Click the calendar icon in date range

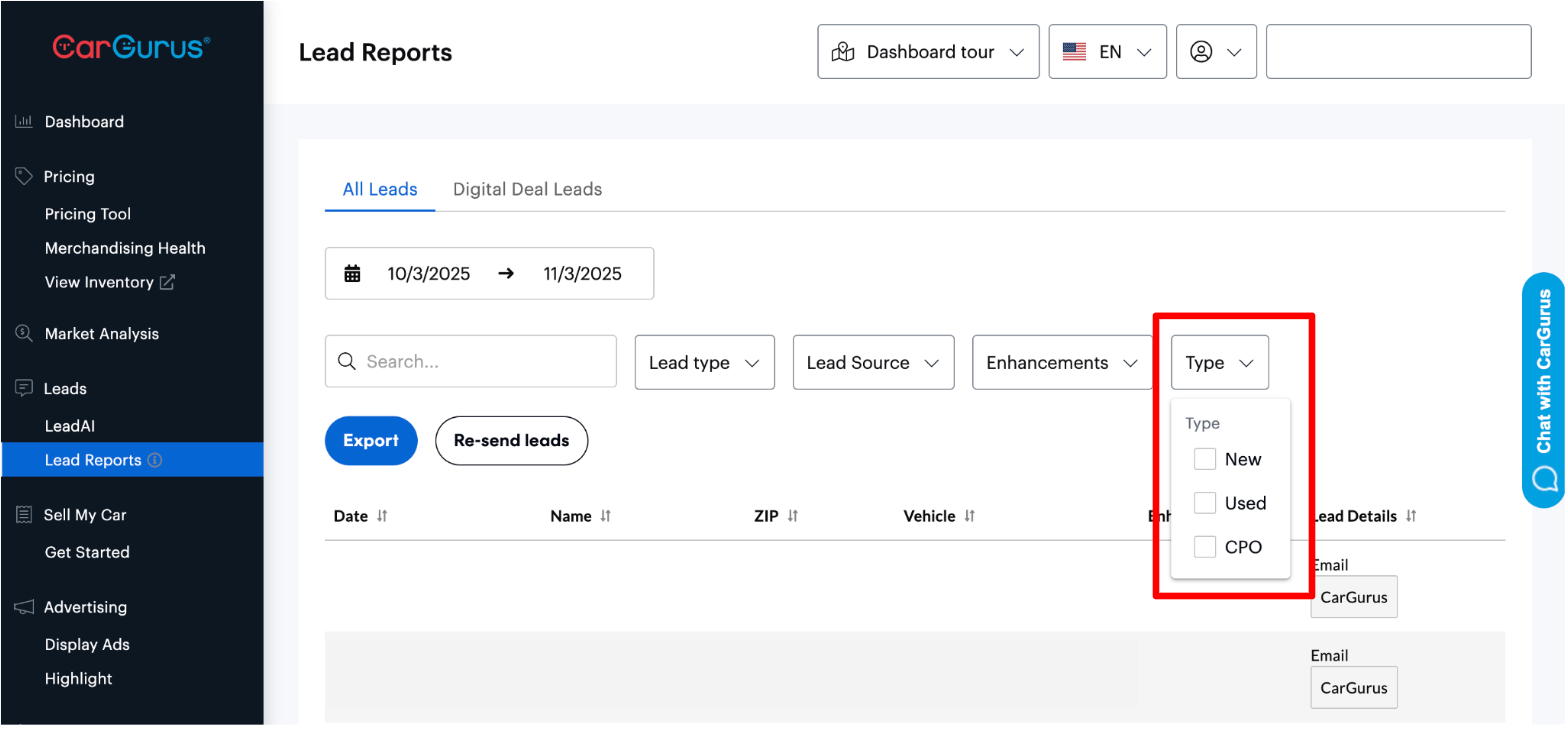(352, 273)
